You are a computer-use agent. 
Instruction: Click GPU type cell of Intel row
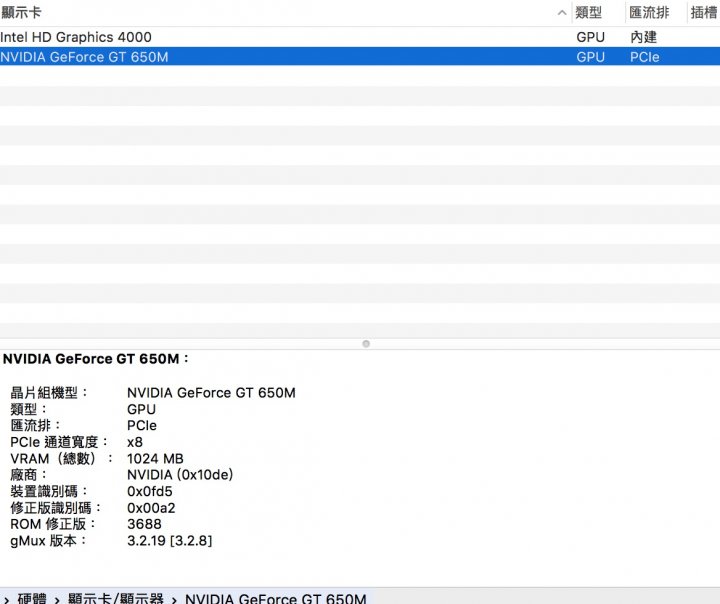[x=591, y=37]
